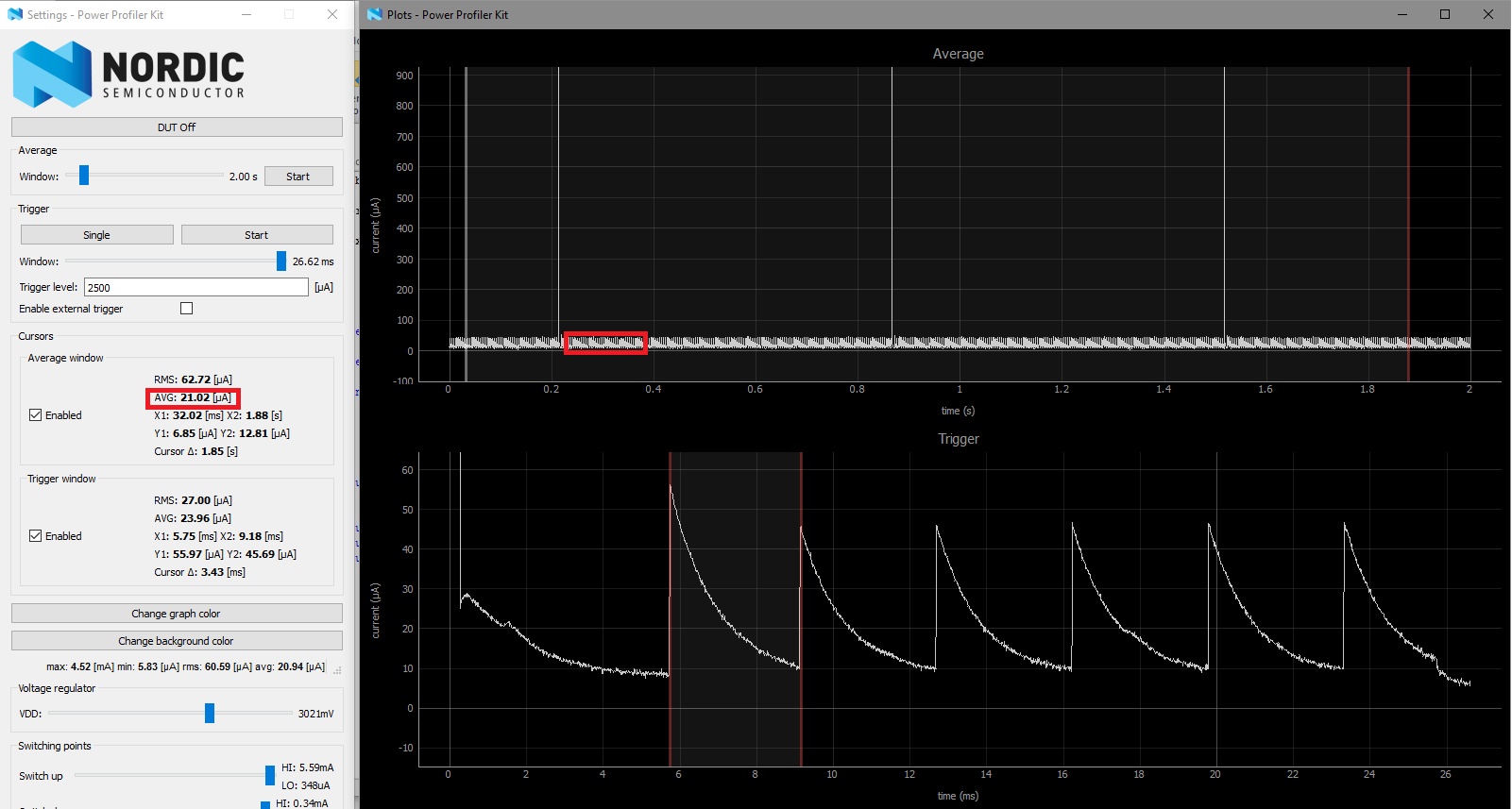Click the Settings window title icon

tap(15, 14)
